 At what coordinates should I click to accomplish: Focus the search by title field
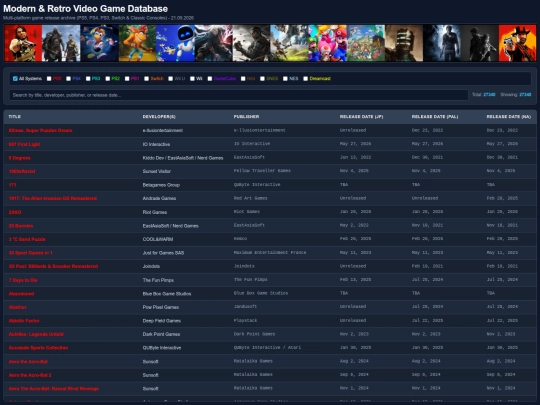pyautogui.click(x=238, y=95)
